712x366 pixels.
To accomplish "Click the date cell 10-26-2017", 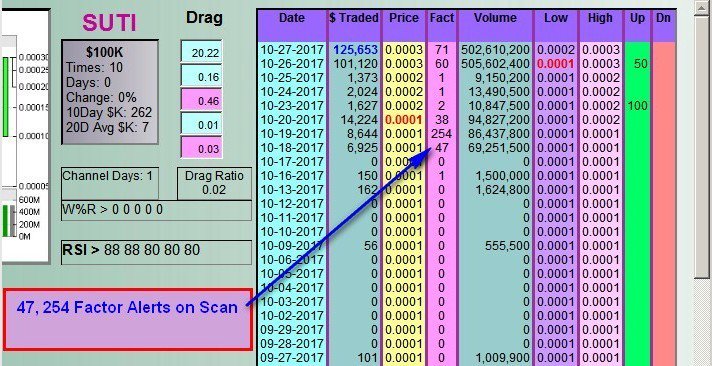I will [292, 64].
